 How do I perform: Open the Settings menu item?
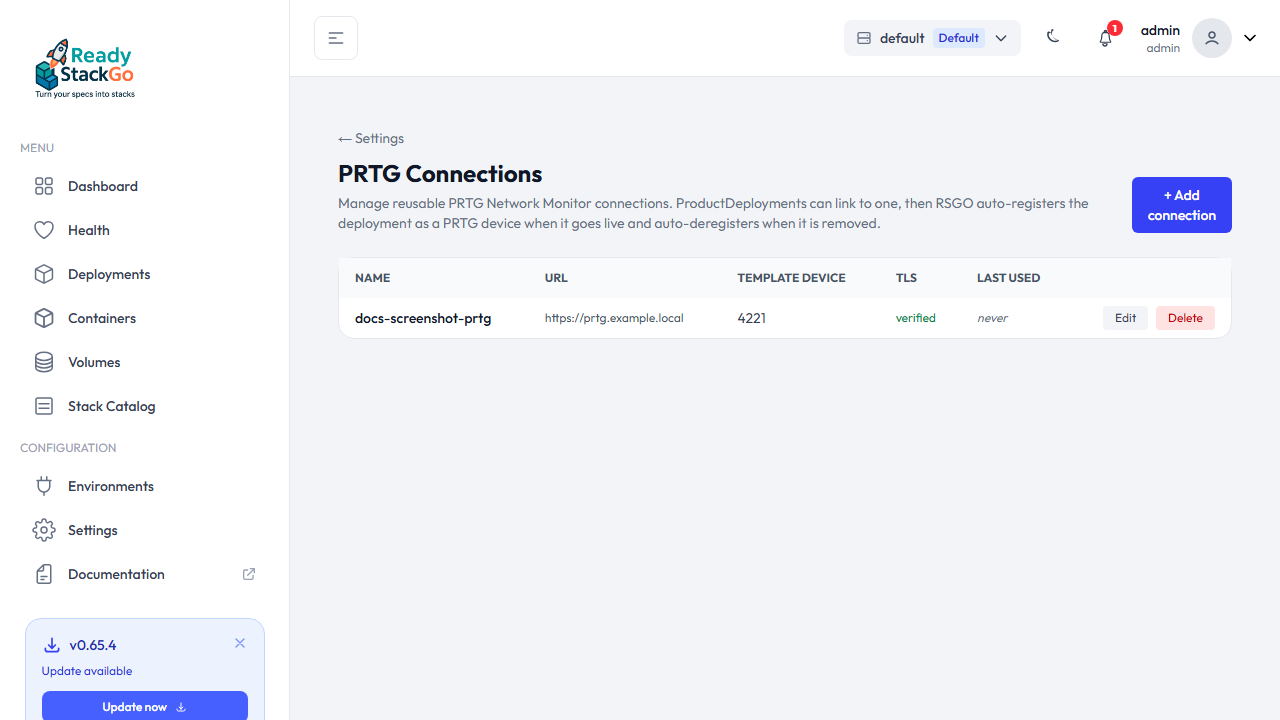click(145, 530)
